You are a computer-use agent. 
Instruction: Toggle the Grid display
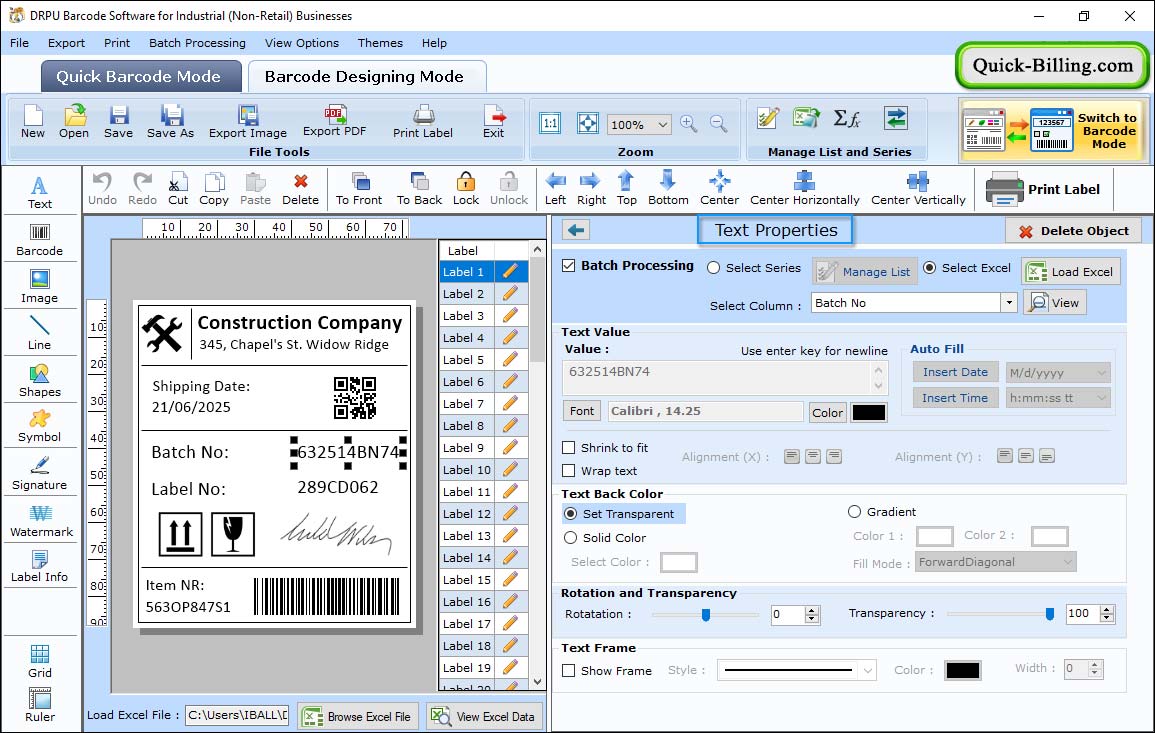(x=40, y=661)
